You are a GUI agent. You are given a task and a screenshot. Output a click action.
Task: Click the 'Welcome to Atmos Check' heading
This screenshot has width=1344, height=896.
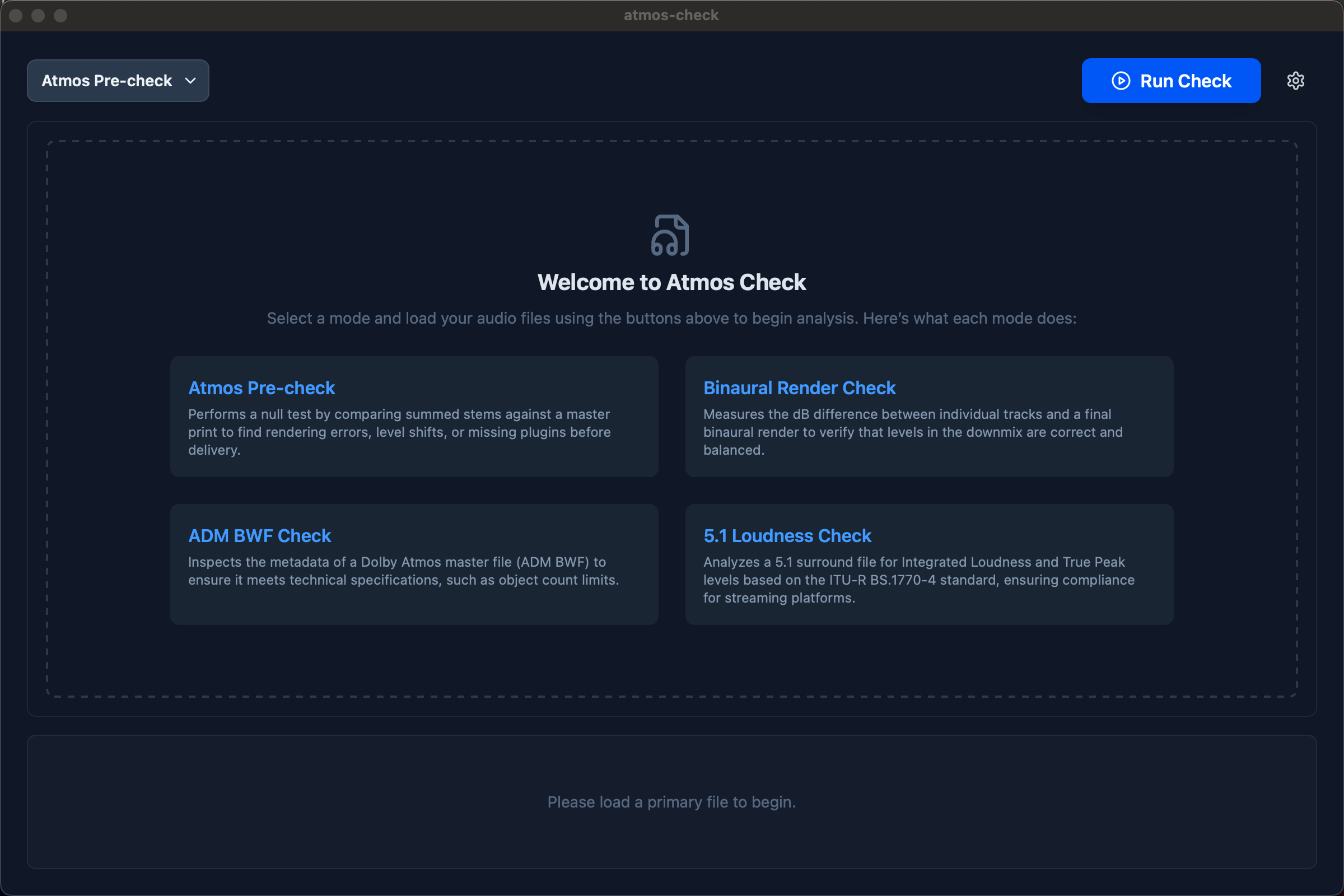coord(671,282)
